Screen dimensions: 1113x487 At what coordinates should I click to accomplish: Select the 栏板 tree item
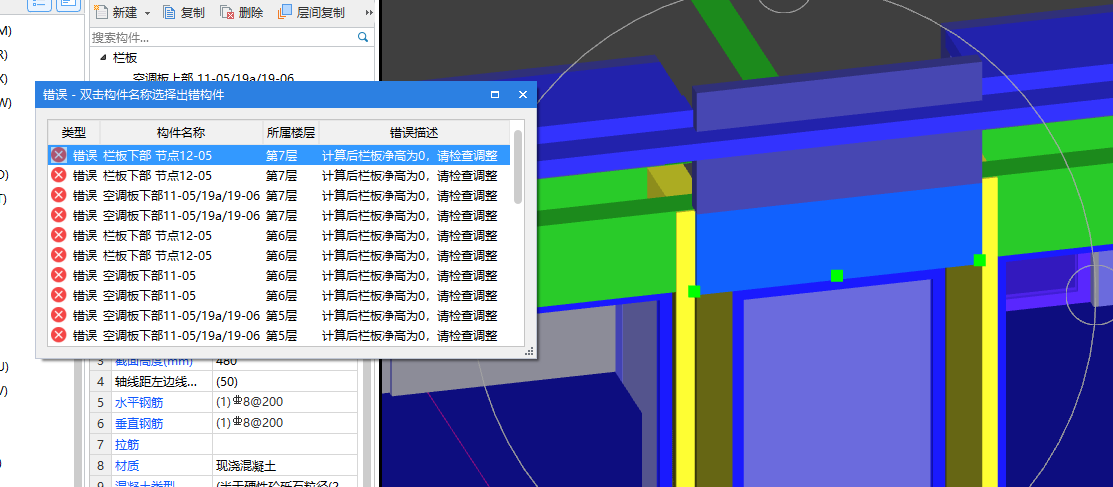click(125, 58)
